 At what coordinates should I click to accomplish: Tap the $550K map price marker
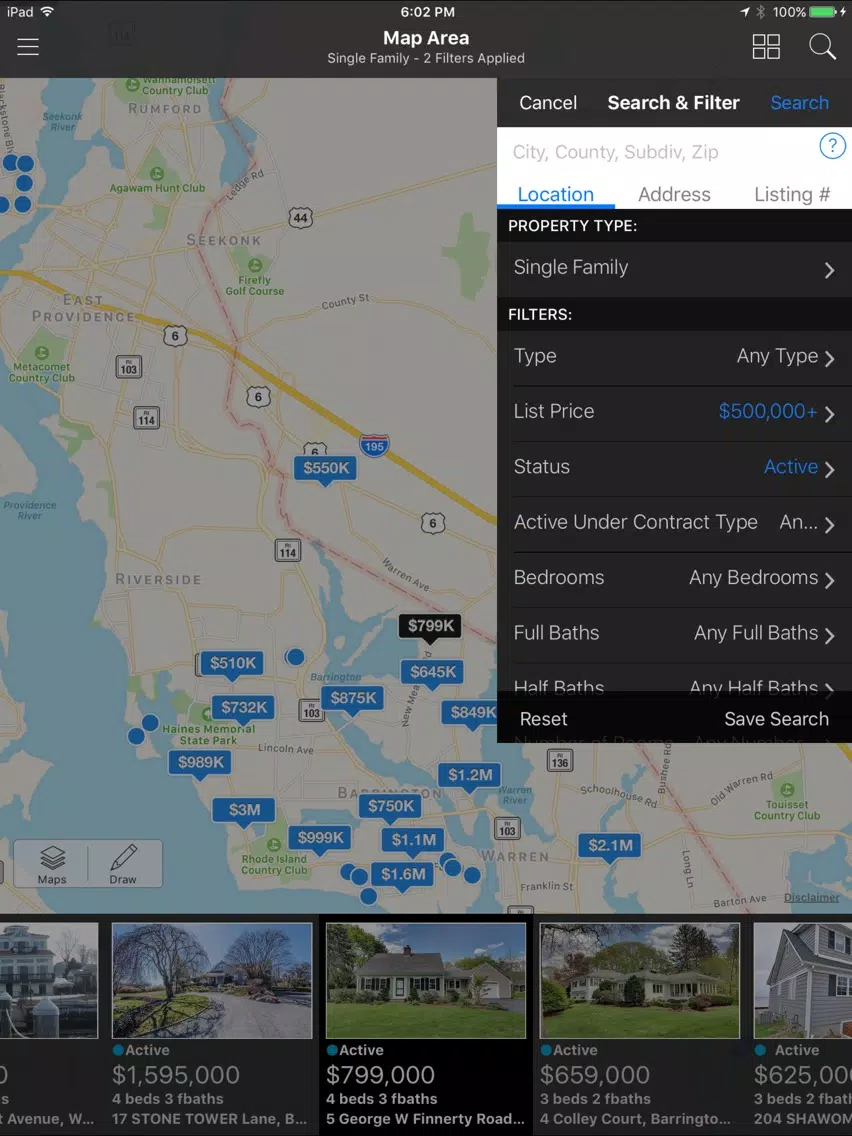(x=325, y=469)
